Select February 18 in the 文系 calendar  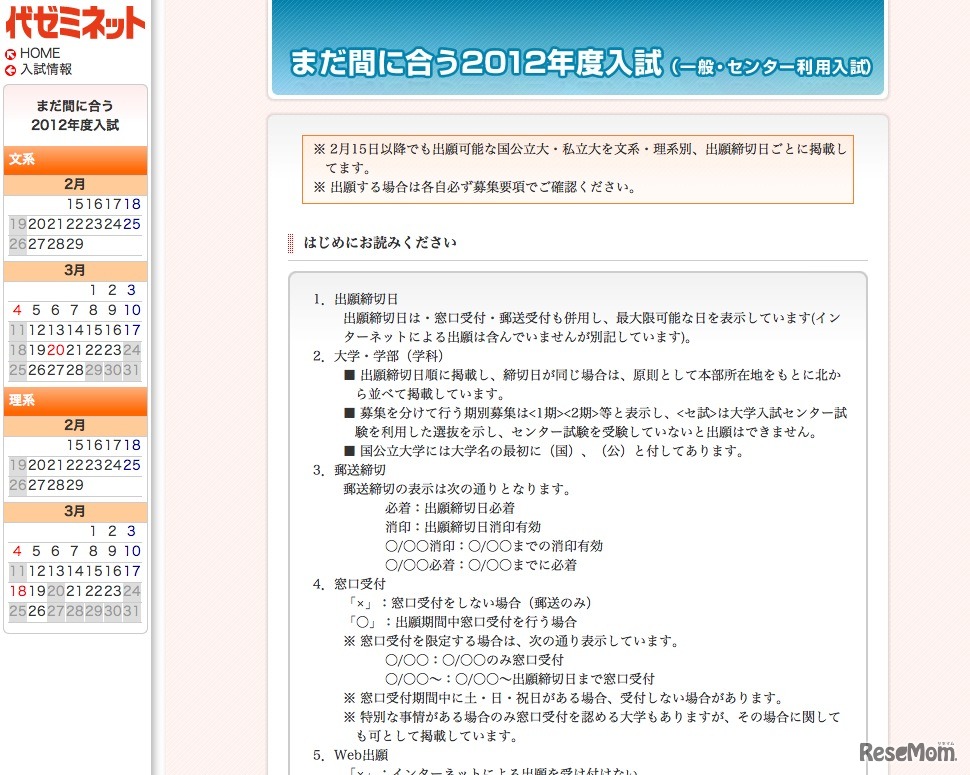pos(133,203)
